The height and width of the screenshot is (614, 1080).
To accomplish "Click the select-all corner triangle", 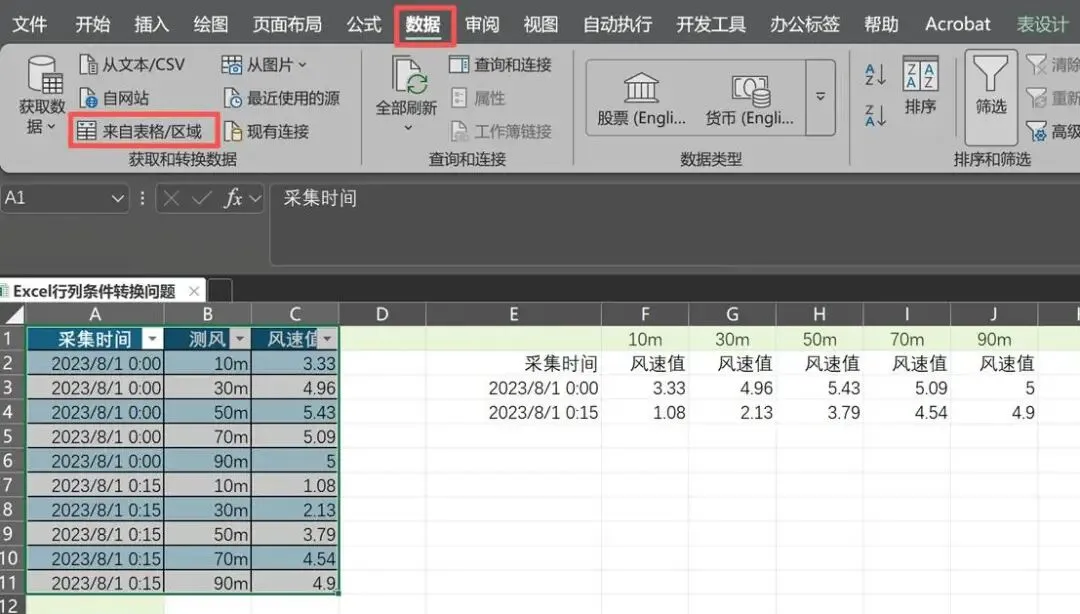I will [x=14, y=315].
